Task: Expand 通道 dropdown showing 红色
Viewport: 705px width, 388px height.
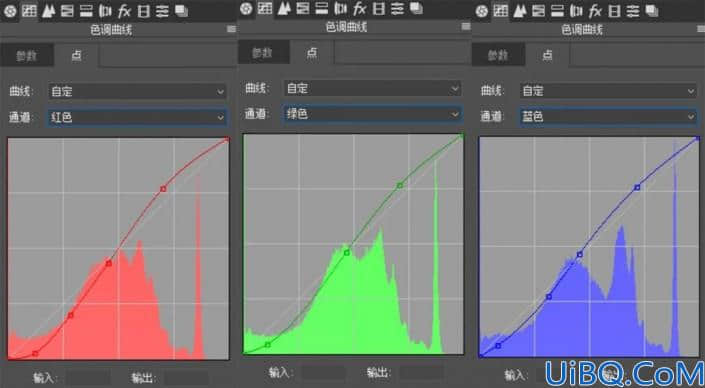Action: coord(137,117)
